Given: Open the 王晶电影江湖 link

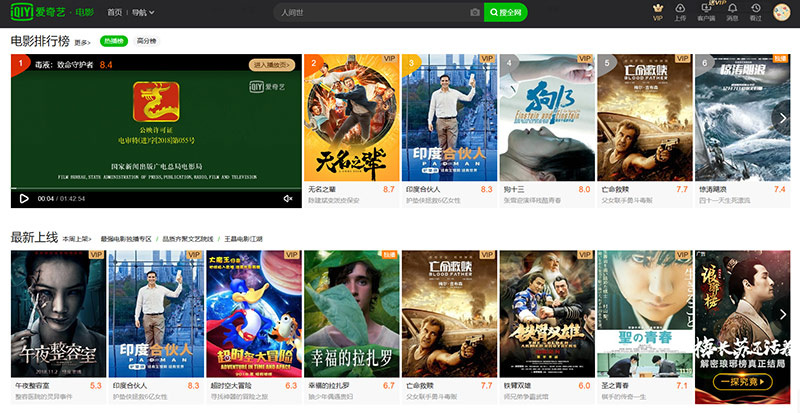Looking at the screenshot, I should tap(243, 239).
